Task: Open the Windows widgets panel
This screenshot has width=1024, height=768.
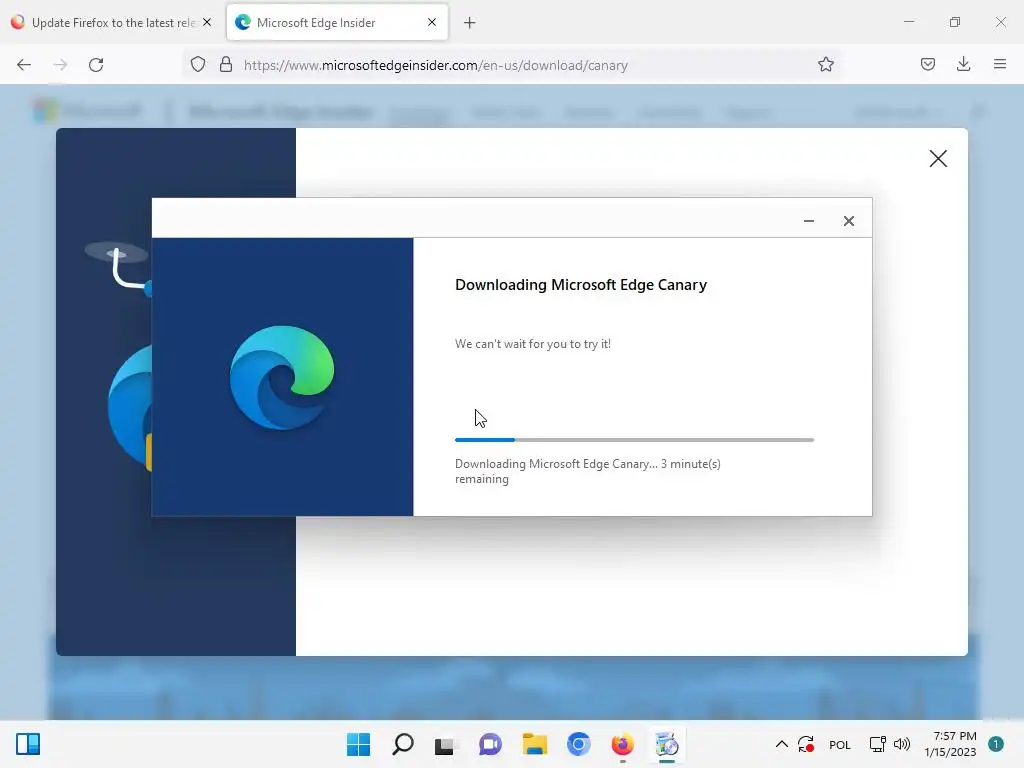Action: pyautogui.click(x=28, y=744)
